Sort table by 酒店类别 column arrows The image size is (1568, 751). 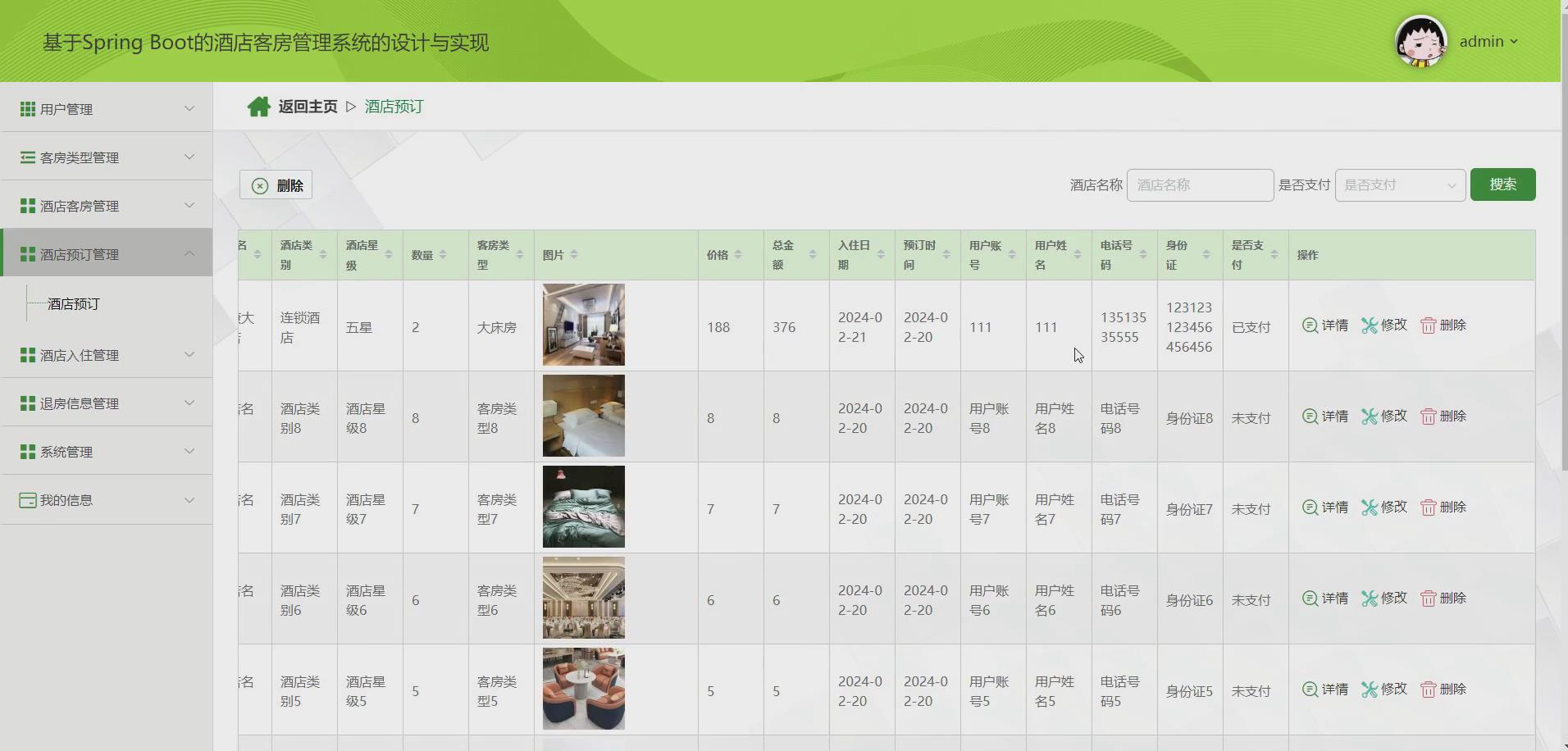coord(323,255)
